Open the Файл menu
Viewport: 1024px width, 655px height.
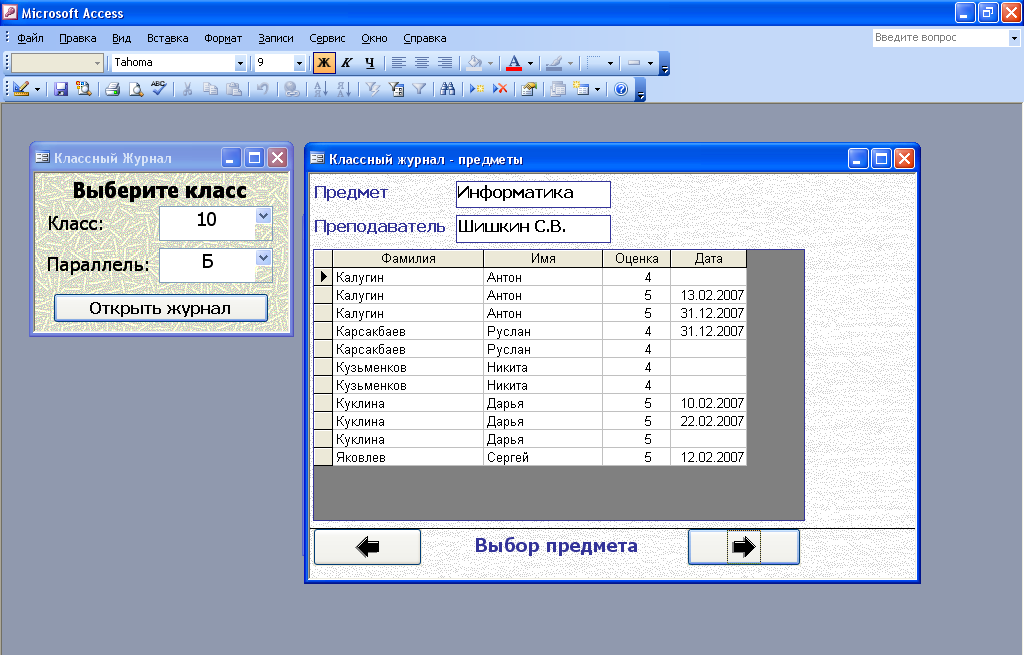point(30,39)
